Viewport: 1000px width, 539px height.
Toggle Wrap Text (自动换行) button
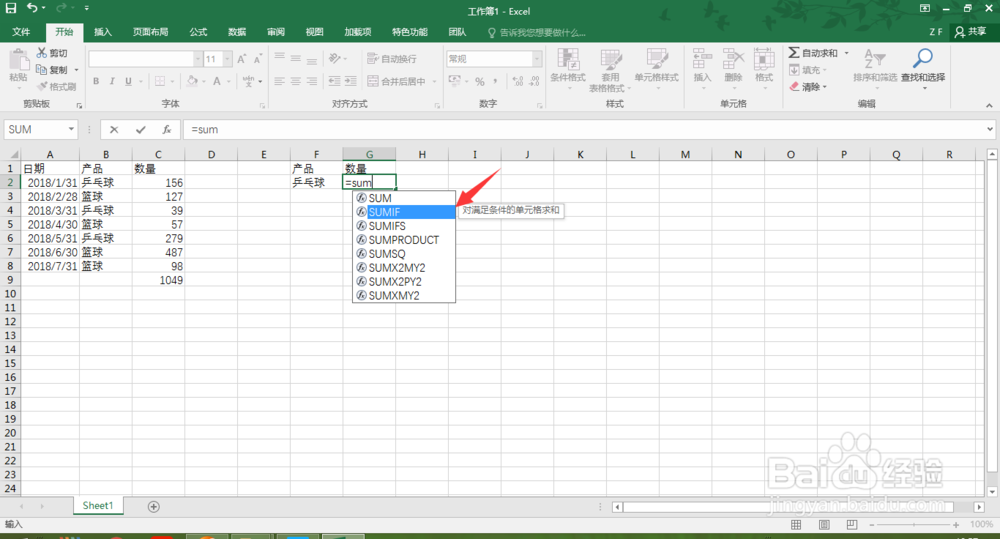pyautogui.click(x=392, y=59)
